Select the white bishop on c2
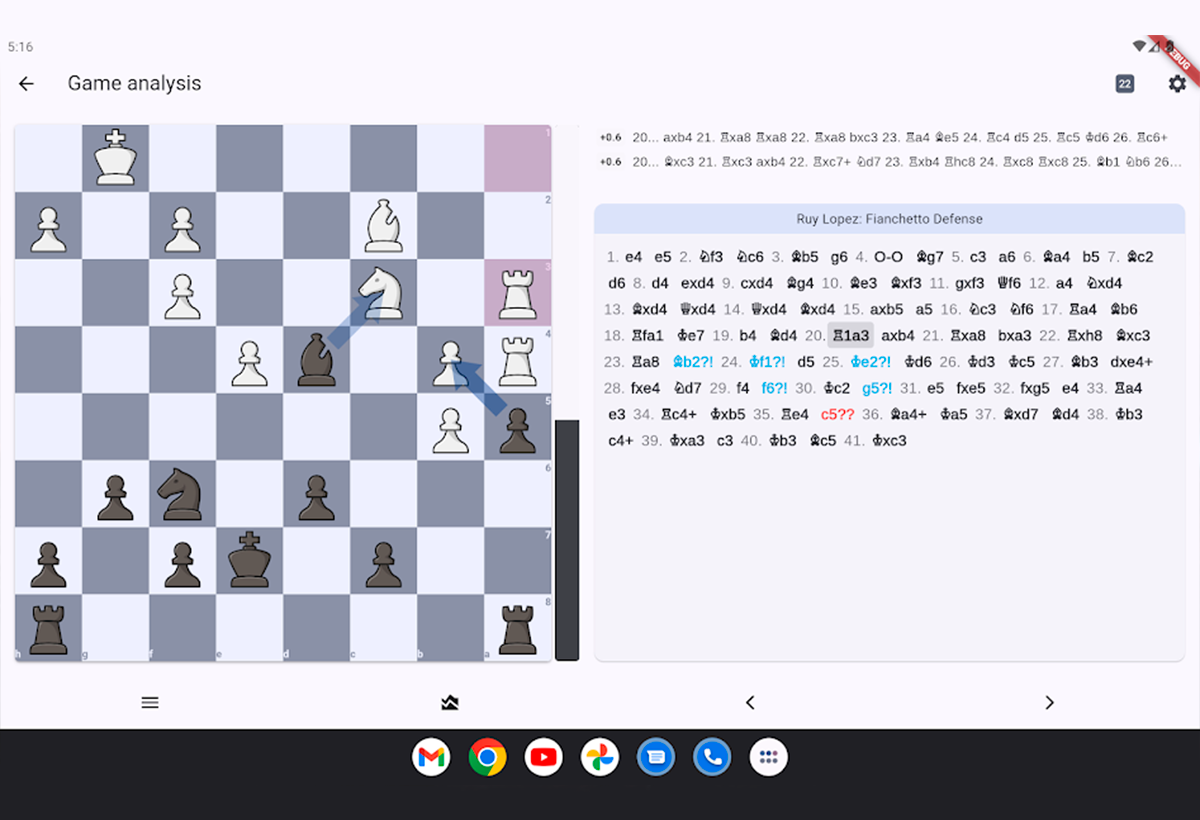 point(383,225)
